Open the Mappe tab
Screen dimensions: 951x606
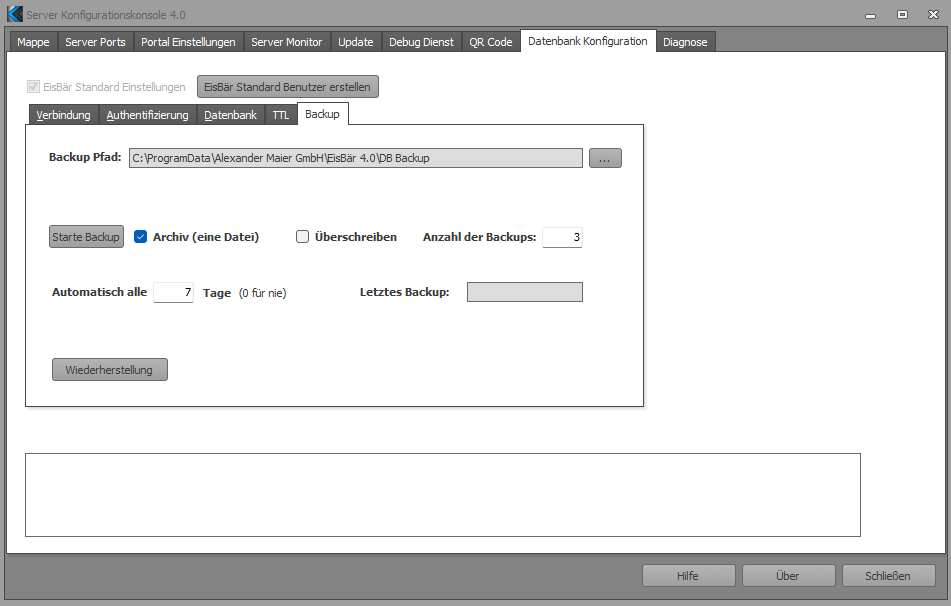point(33,42)
